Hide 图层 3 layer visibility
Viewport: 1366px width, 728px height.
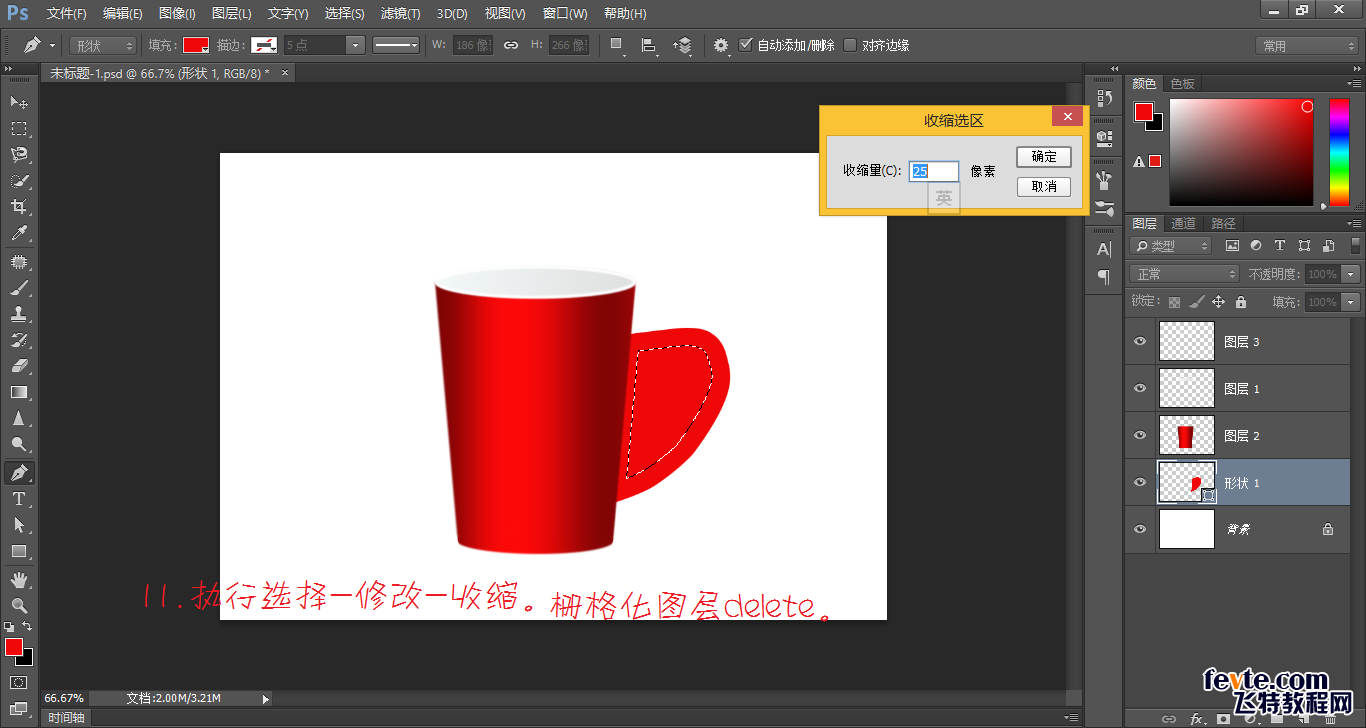(1140, 342)
